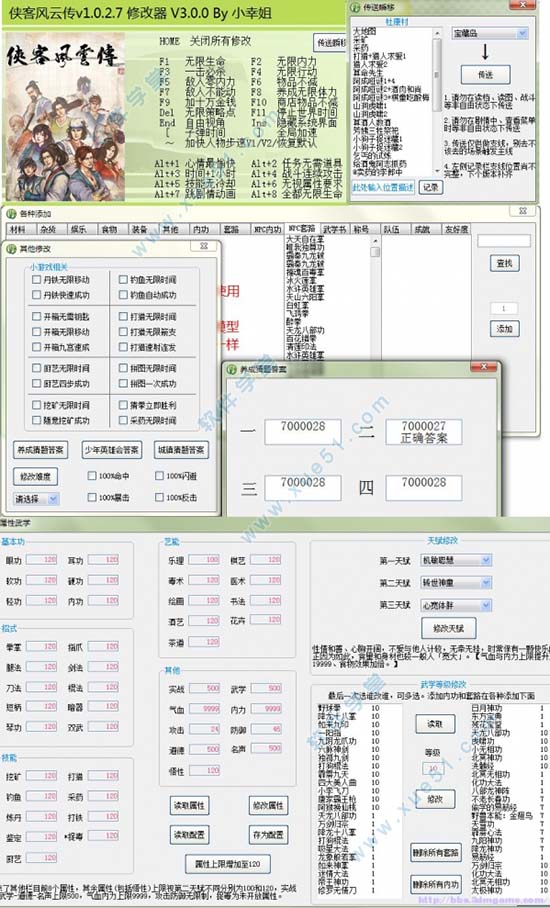This screenshot has height=908, width=550.
Task: Click the 修改天赋 button
Action: coord(448,628)
